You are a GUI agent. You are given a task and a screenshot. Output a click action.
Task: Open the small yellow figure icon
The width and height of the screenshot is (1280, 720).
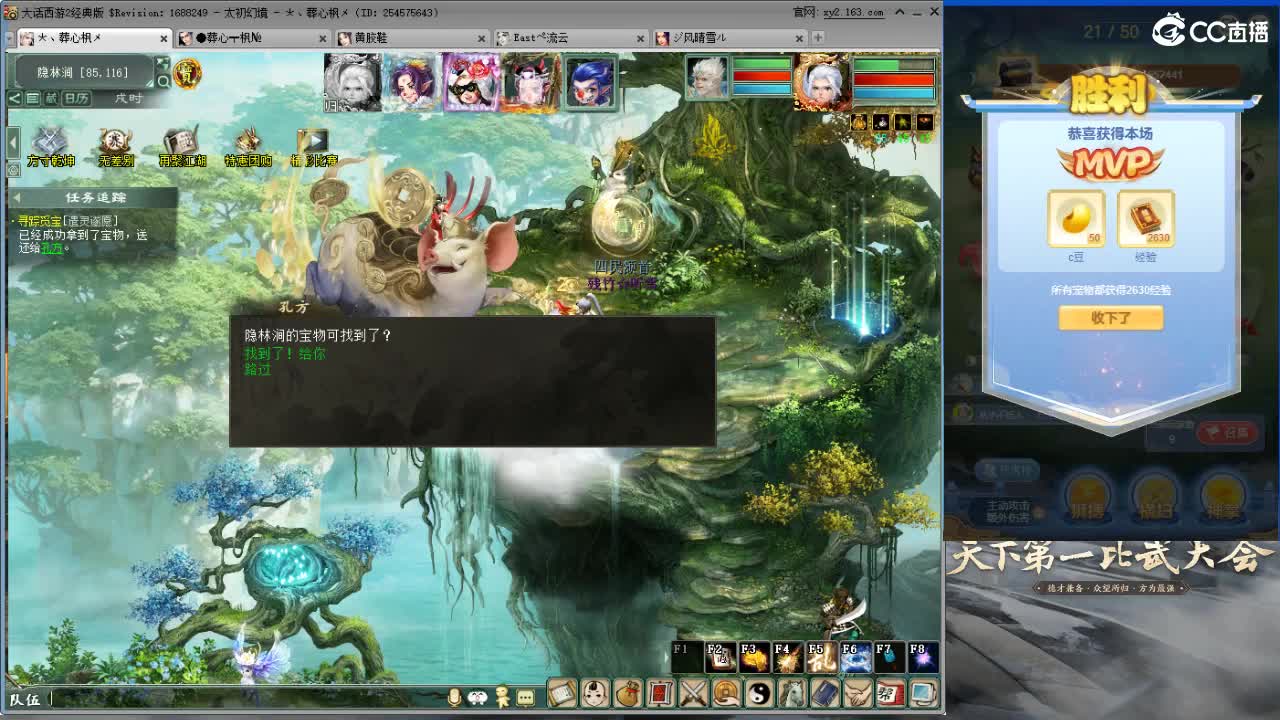pyautogui.click(x=503, y=697)
